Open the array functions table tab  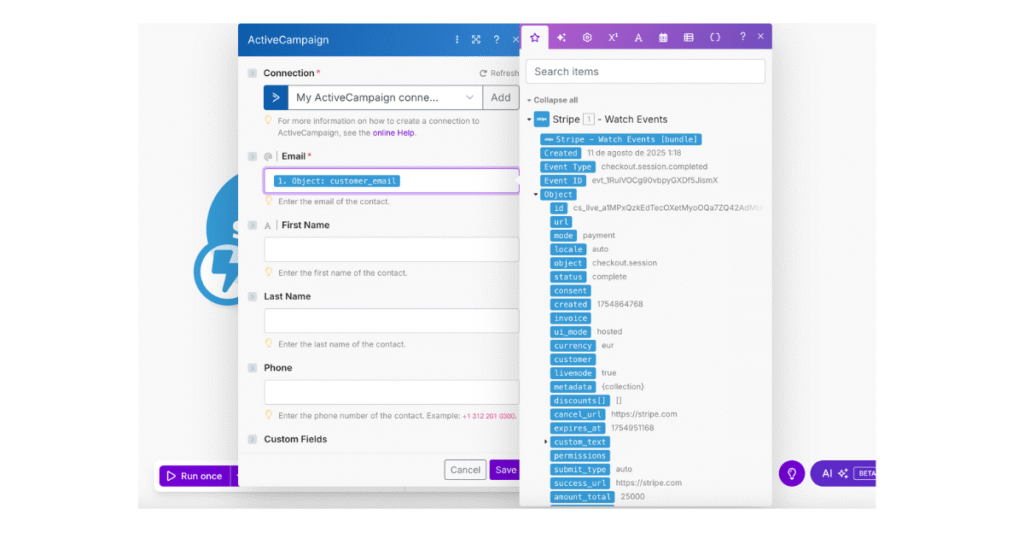click(688, 37)
